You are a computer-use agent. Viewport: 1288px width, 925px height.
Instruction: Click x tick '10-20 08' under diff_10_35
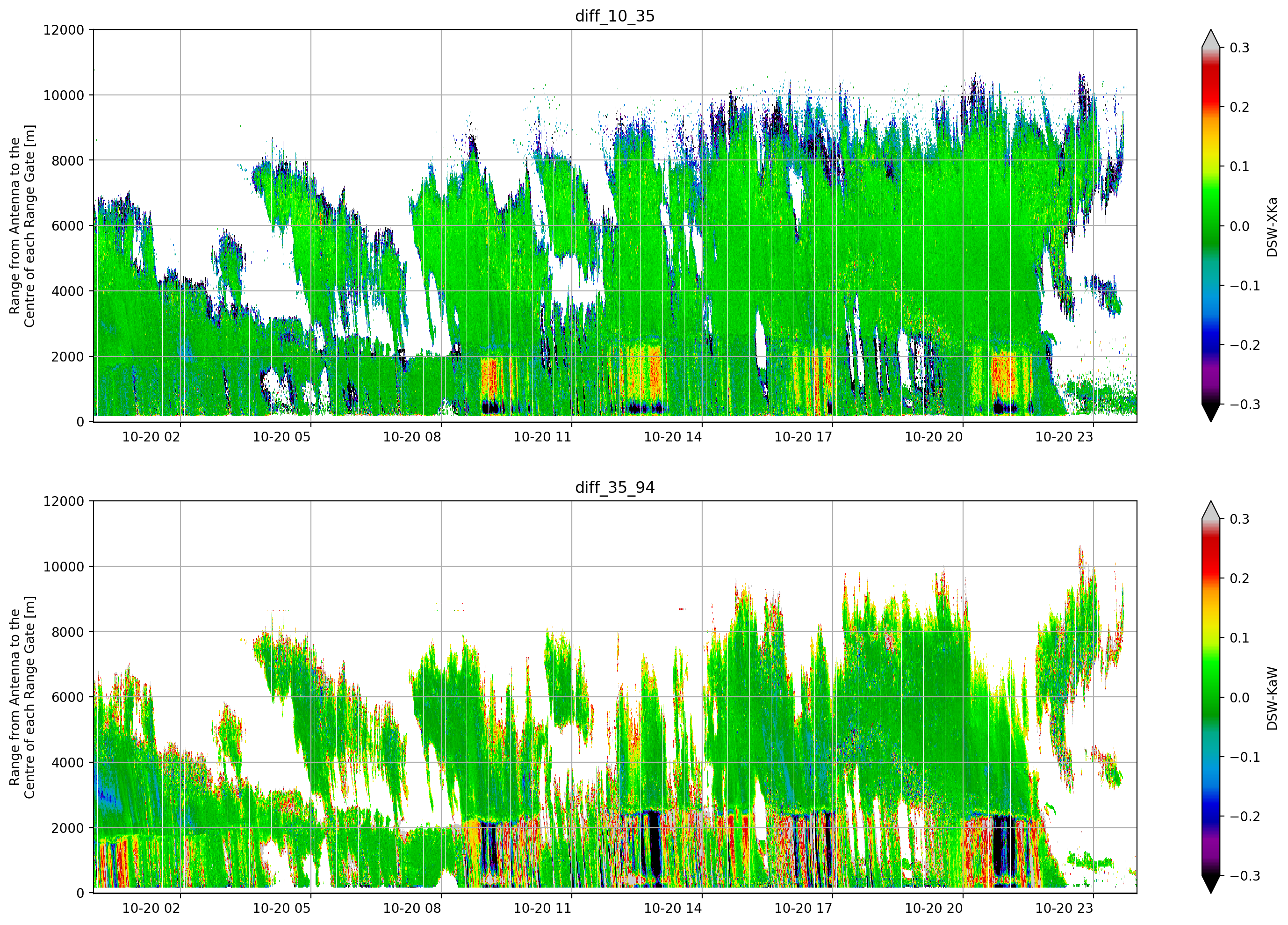pyautogui.click(x=412, y=437)
